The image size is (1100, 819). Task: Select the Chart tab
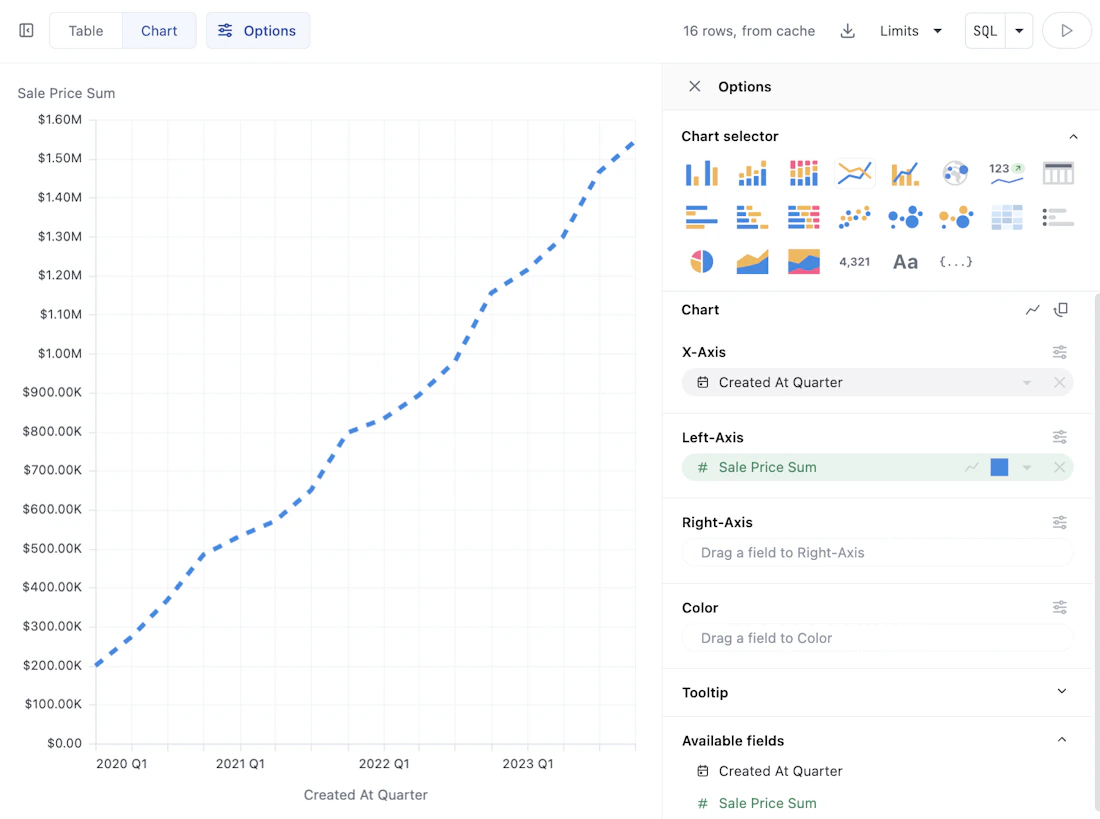point(158,30)
